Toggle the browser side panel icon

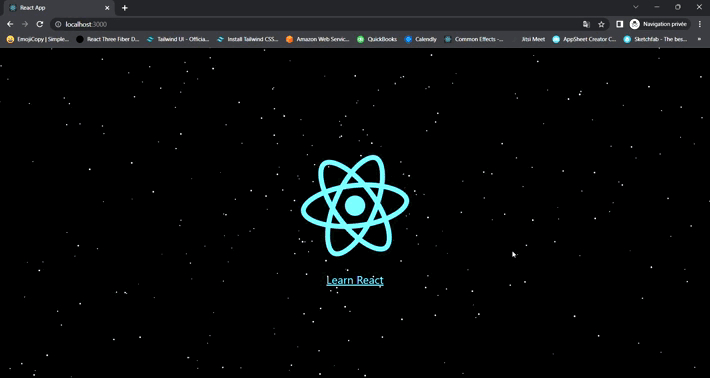[620, 24]
